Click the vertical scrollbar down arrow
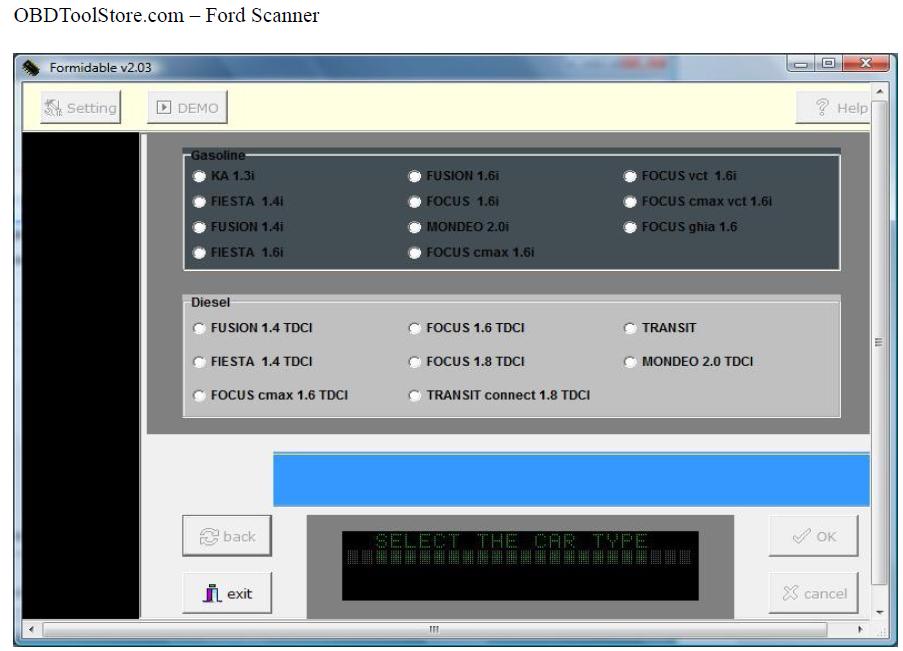 [879, 610]
